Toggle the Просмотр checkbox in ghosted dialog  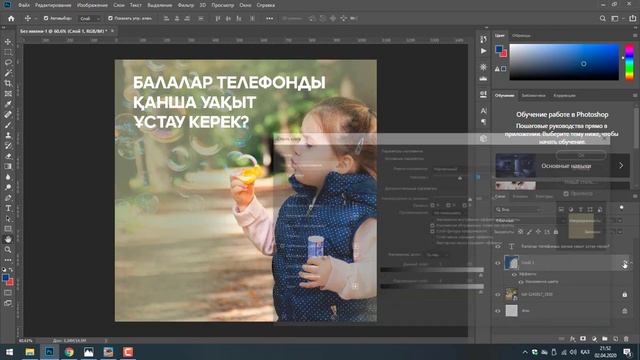tap(566, 193)
